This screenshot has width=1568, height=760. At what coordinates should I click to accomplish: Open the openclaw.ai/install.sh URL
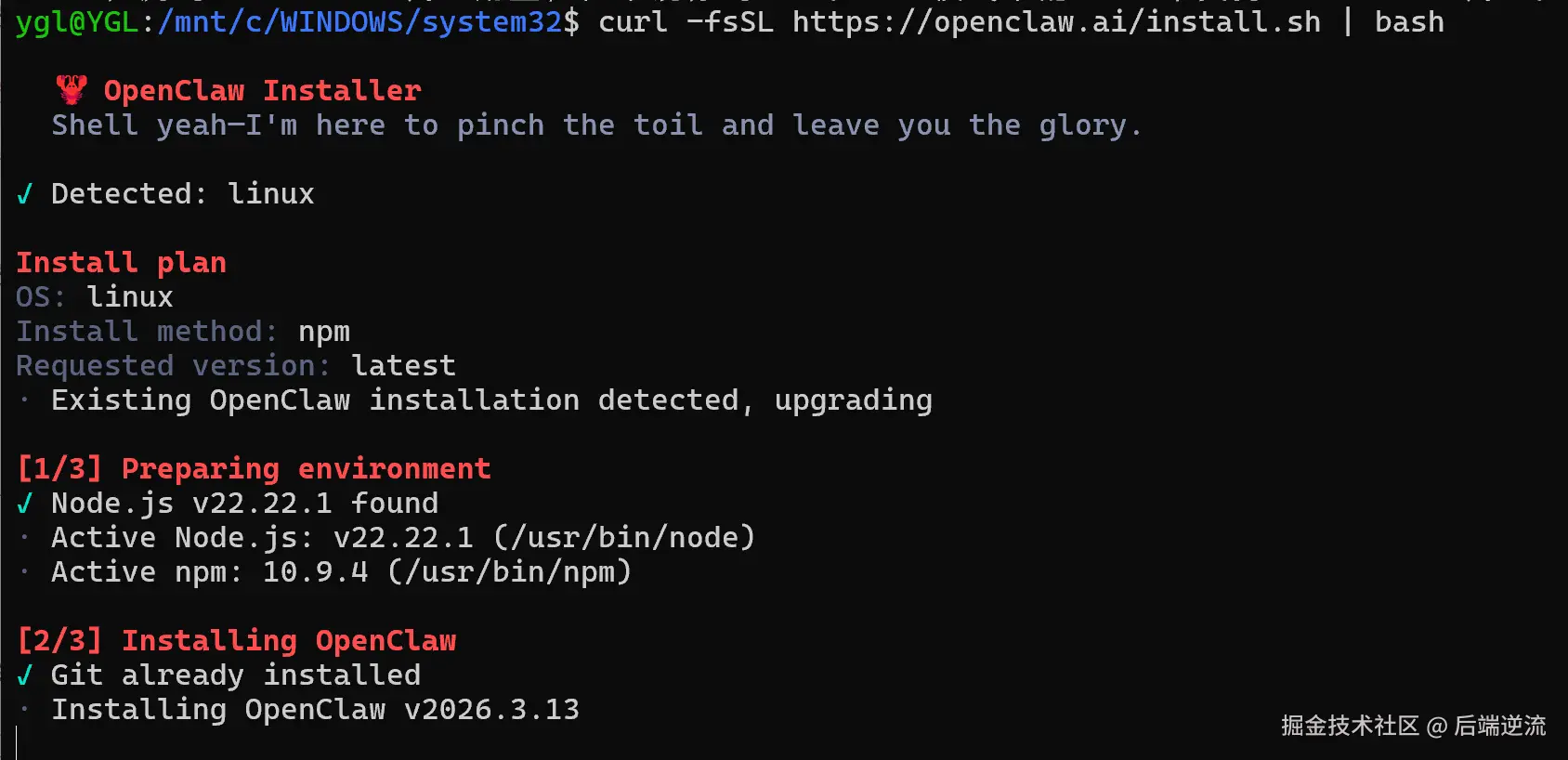(x=1056, y=21)
